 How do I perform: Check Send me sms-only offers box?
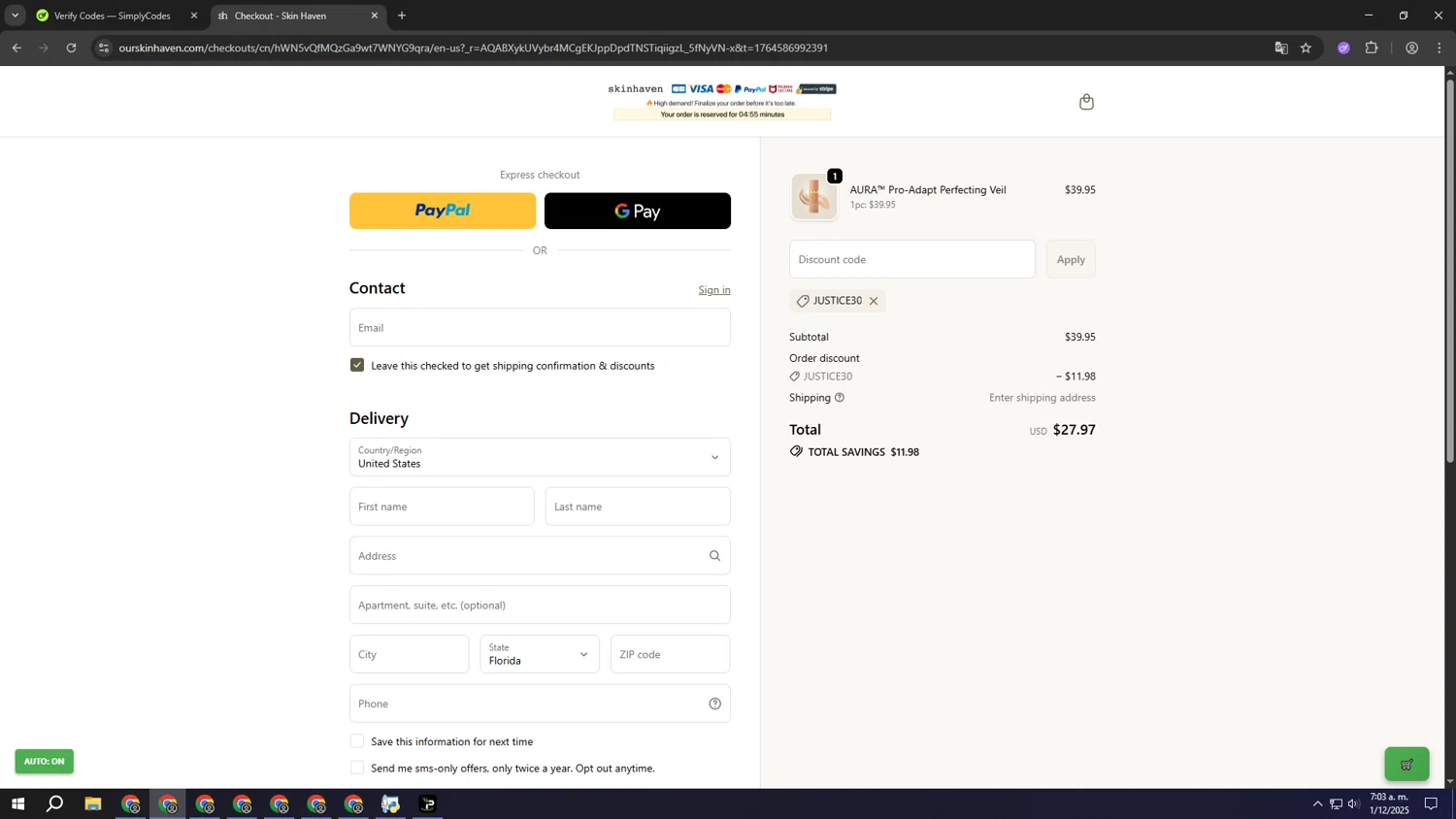[x=357, y=768]
